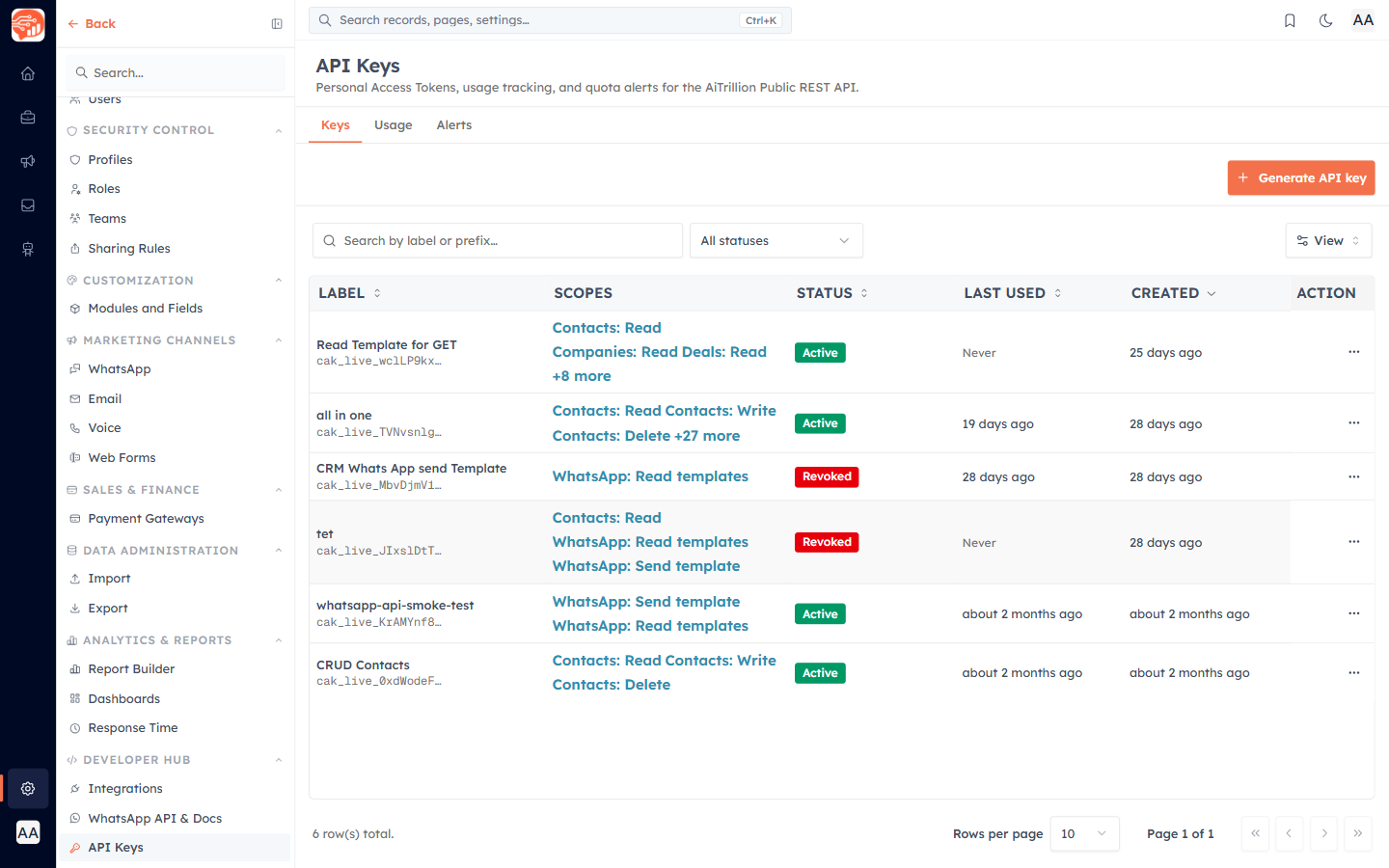Sort by STATUS column
1389x868 pixels.
coord(832,293)
